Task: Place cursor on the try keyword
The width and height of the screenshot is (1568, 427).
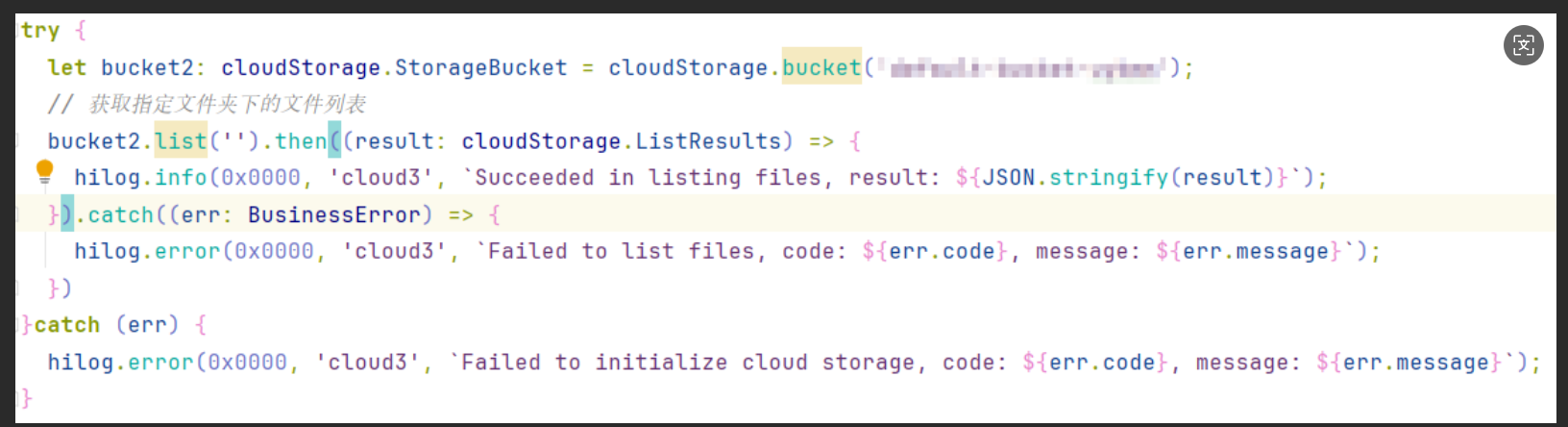Action: coord(40,31)
